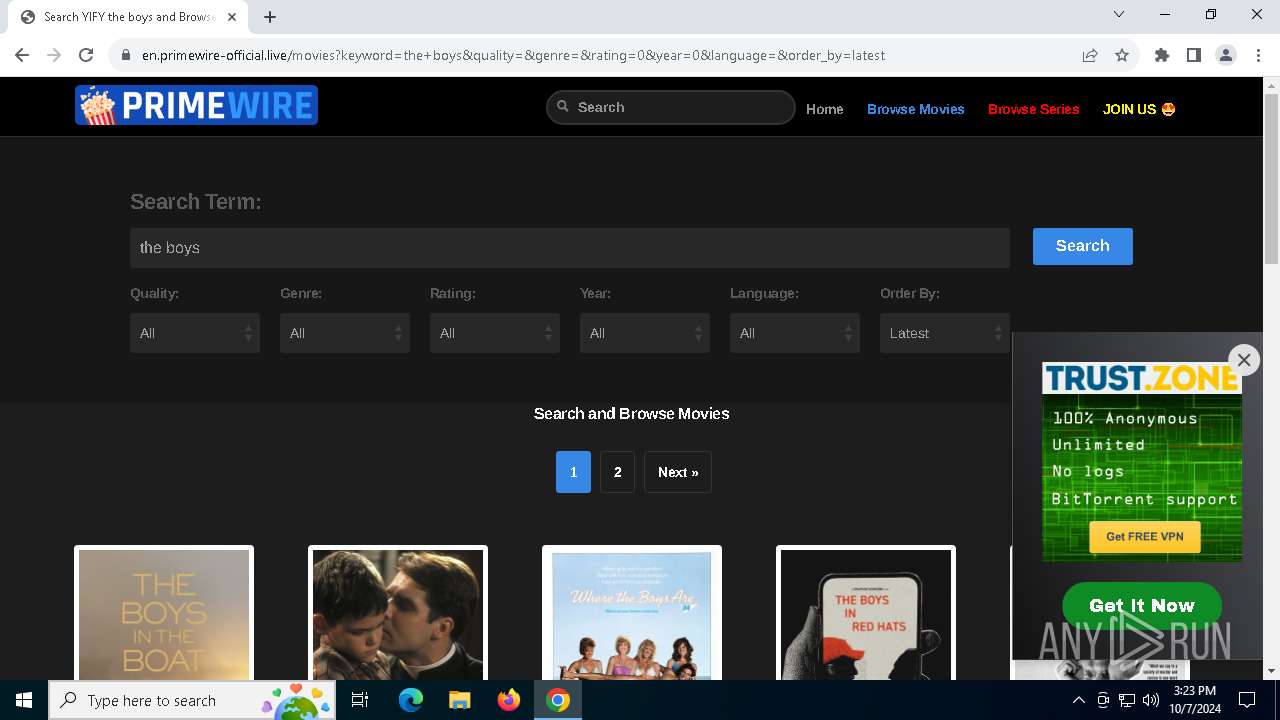1280x720 pixels.
Task: Open Browse Movies
Action: 916,109
